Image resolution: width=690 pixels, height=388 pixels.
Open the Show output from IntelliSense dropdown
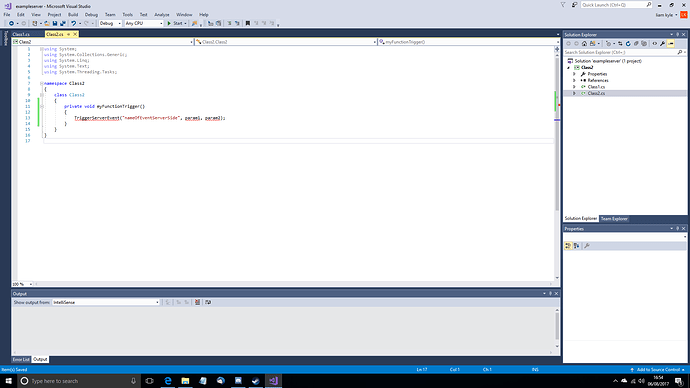(106, 303)
